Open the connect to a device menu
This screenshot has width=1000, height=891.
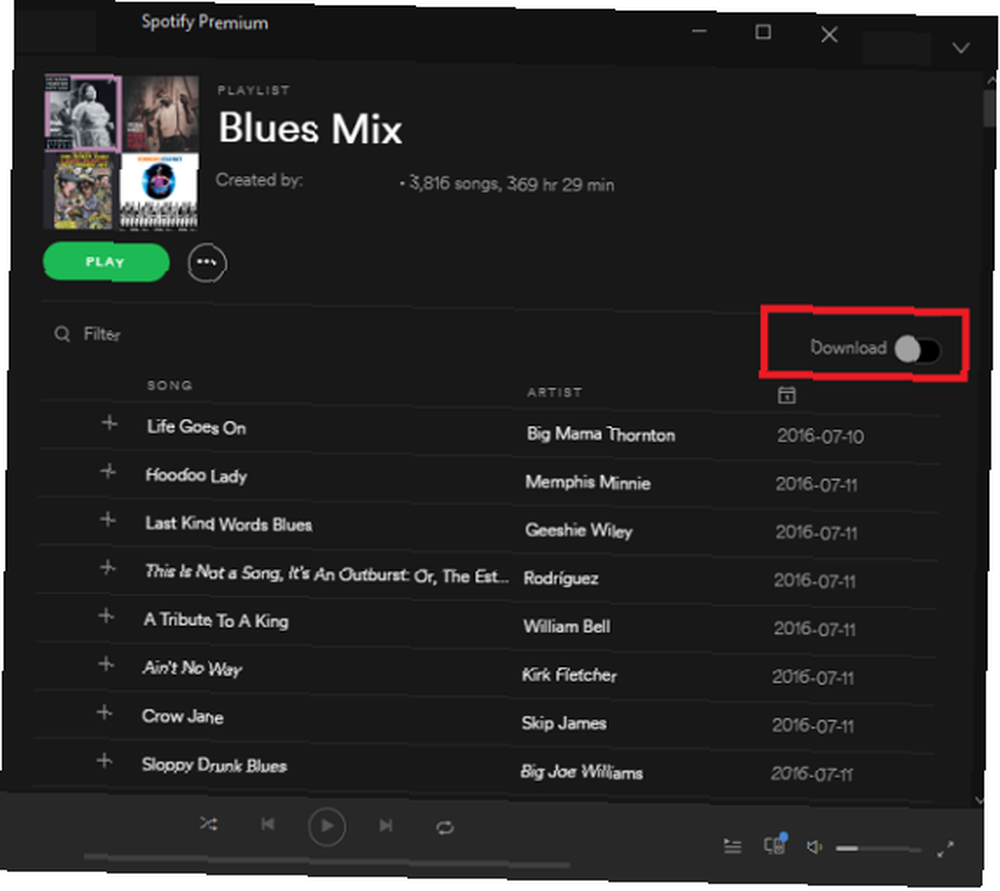[776, 844]
